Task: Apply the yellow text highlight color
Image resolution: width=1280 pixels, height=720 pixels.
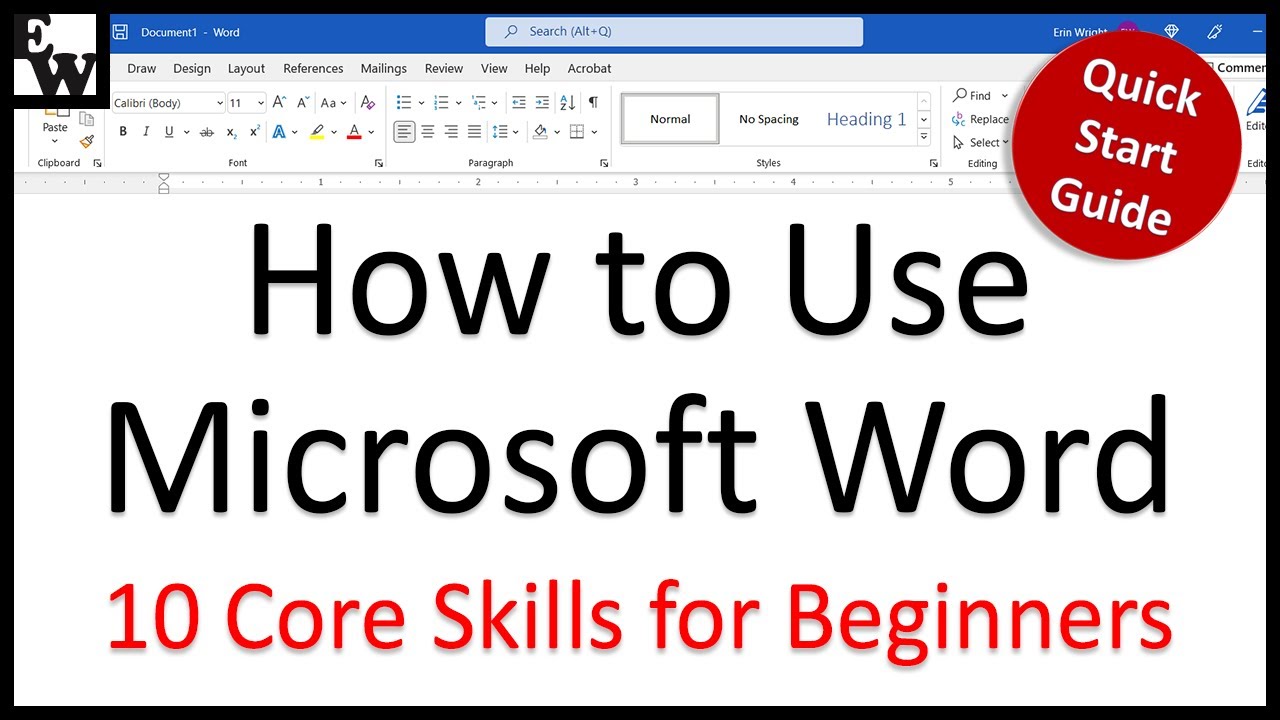Action: click(317, 132)
